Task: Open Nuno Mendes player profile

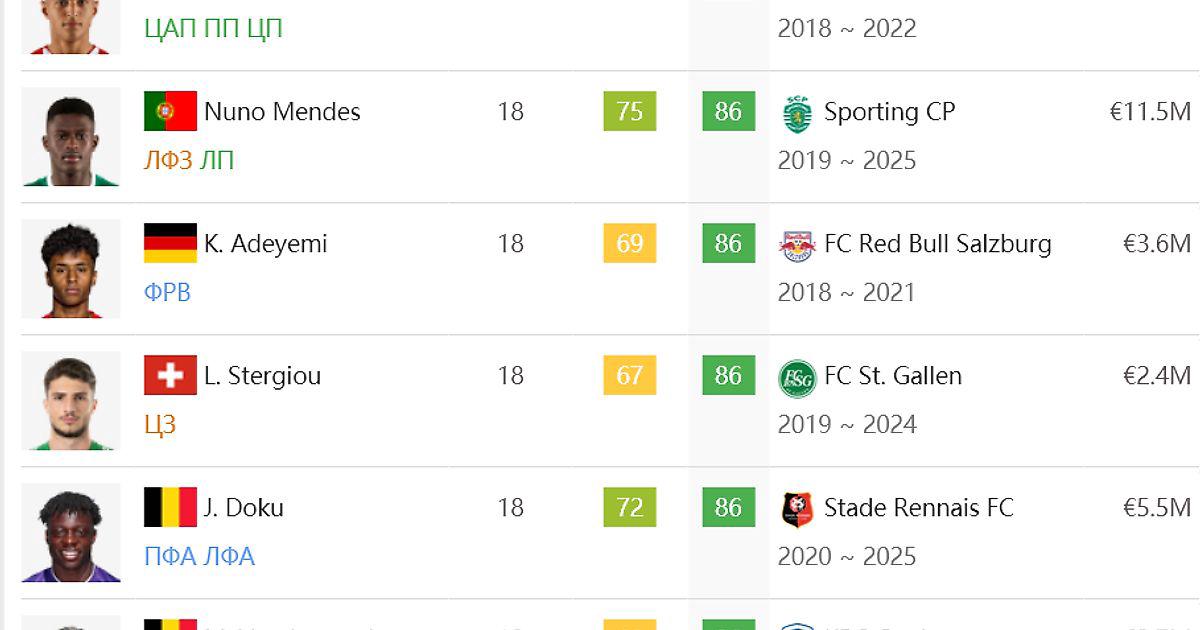Action: (x=282, y=111)
